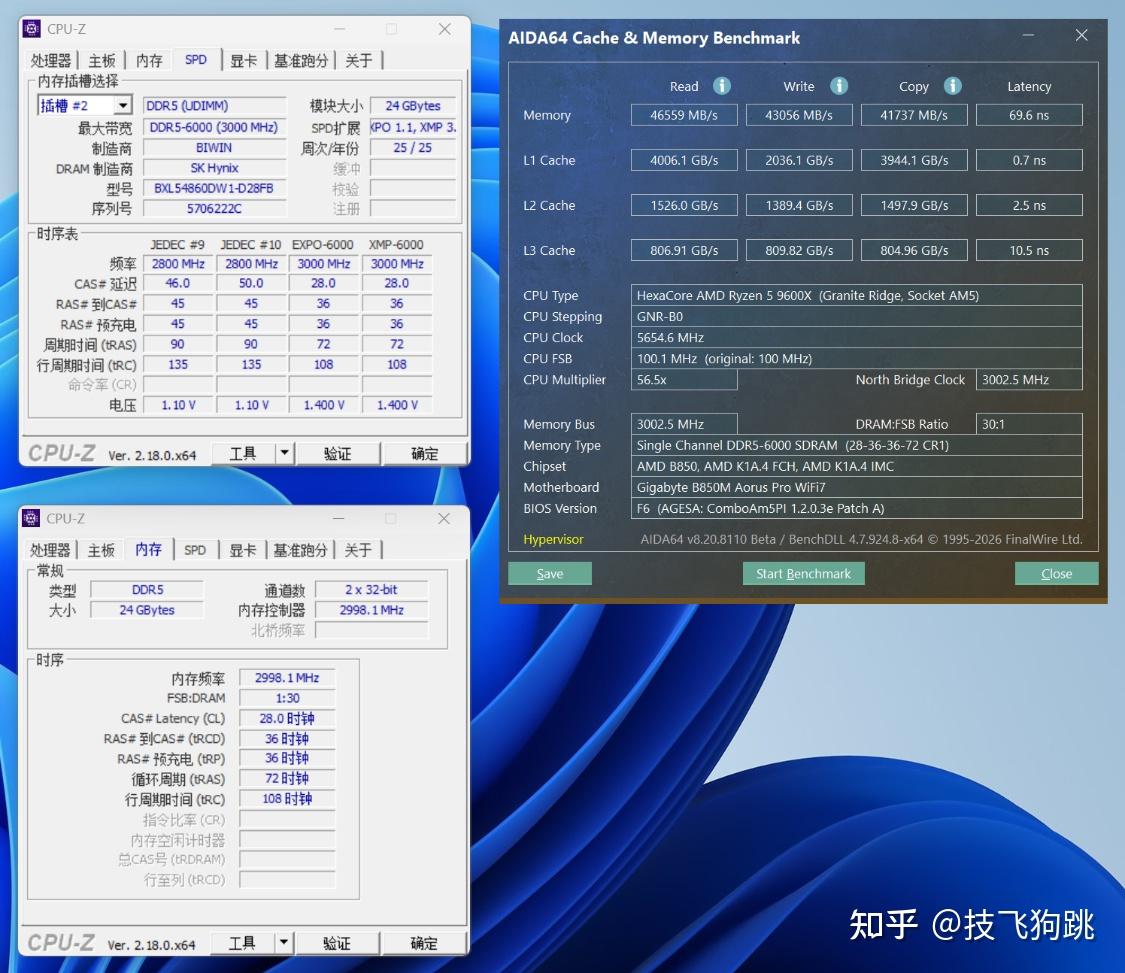
Task: Click the BIOS Version field in AIDA64
Action: point(857,508)
